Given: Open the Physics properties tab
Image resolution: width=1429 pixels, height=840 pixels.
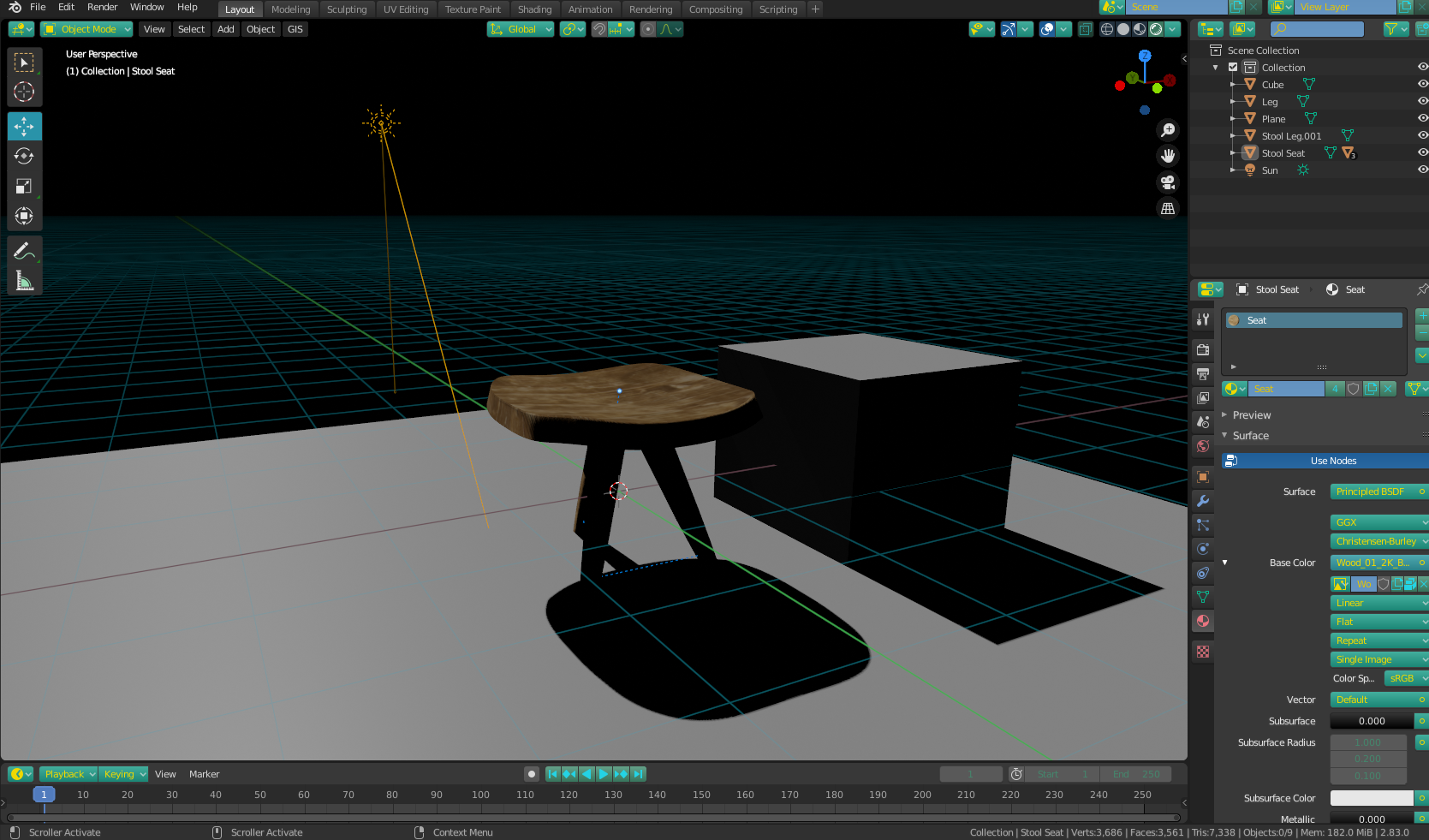Looking at the screenshot, I should [x=1203, y=549].
